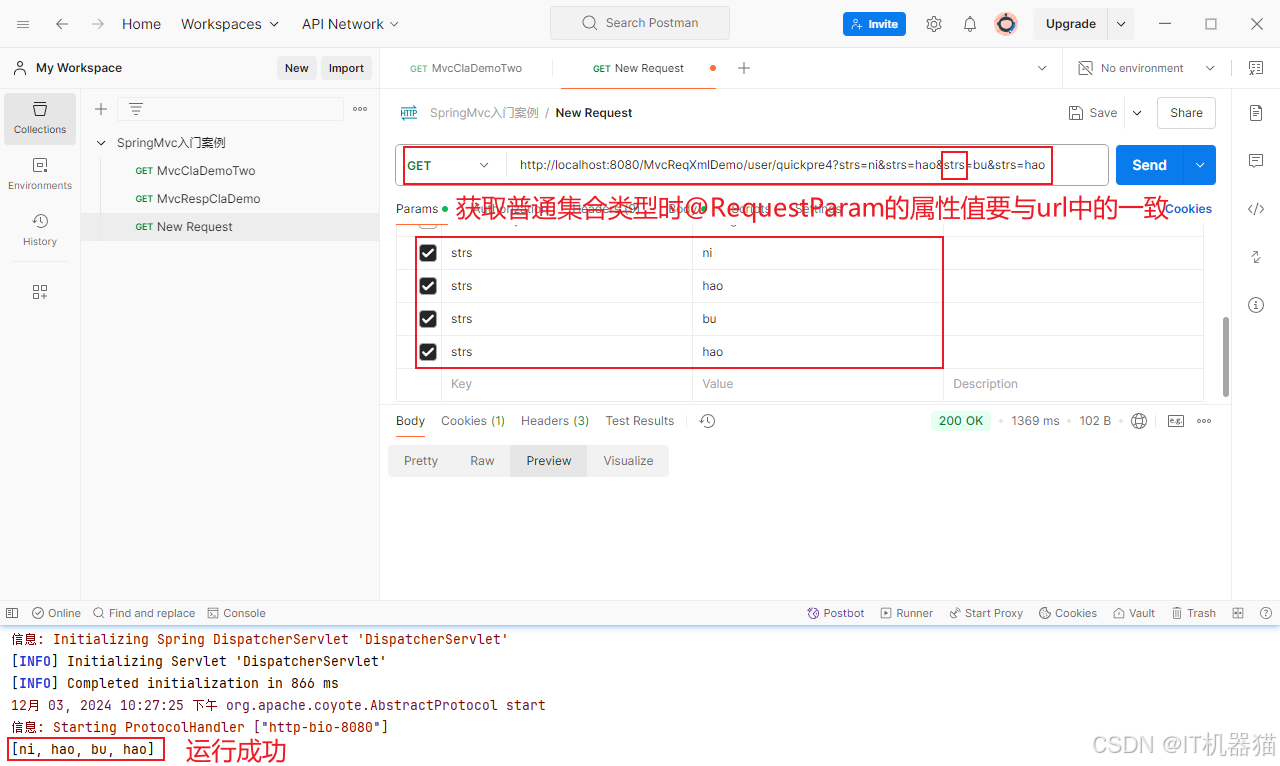
Task: Click the Invite button
Action: (874, 24)
